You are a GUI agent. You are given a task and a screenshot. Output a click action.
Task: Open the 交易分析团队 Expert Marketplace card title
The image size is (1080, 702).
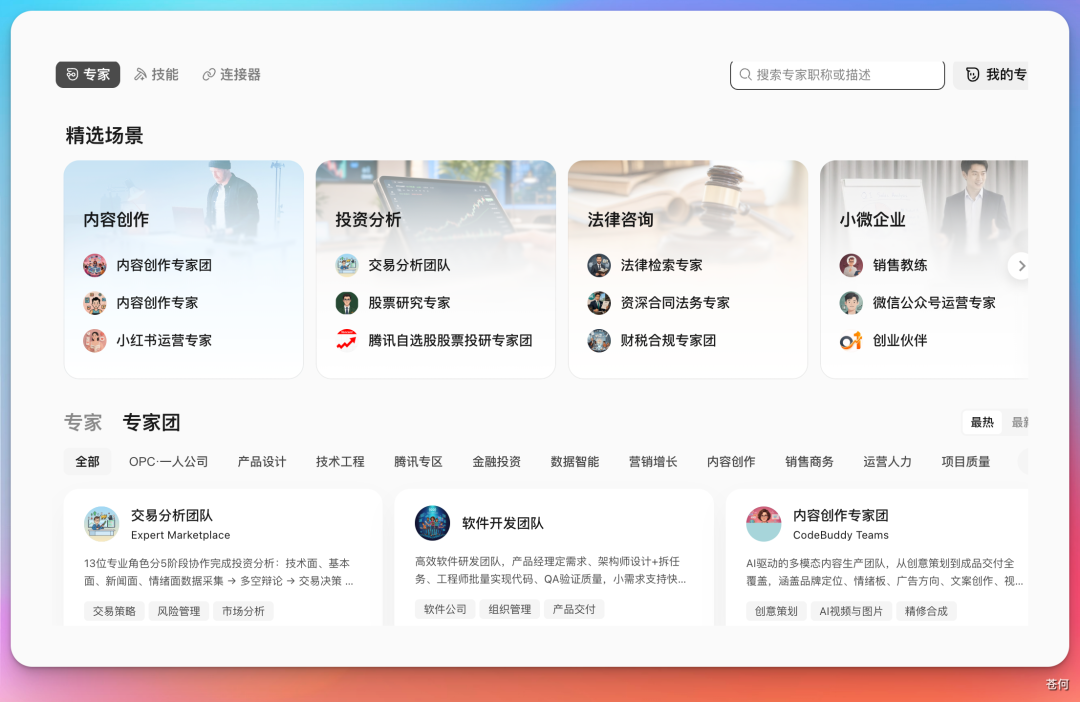[x=172, y=515]
